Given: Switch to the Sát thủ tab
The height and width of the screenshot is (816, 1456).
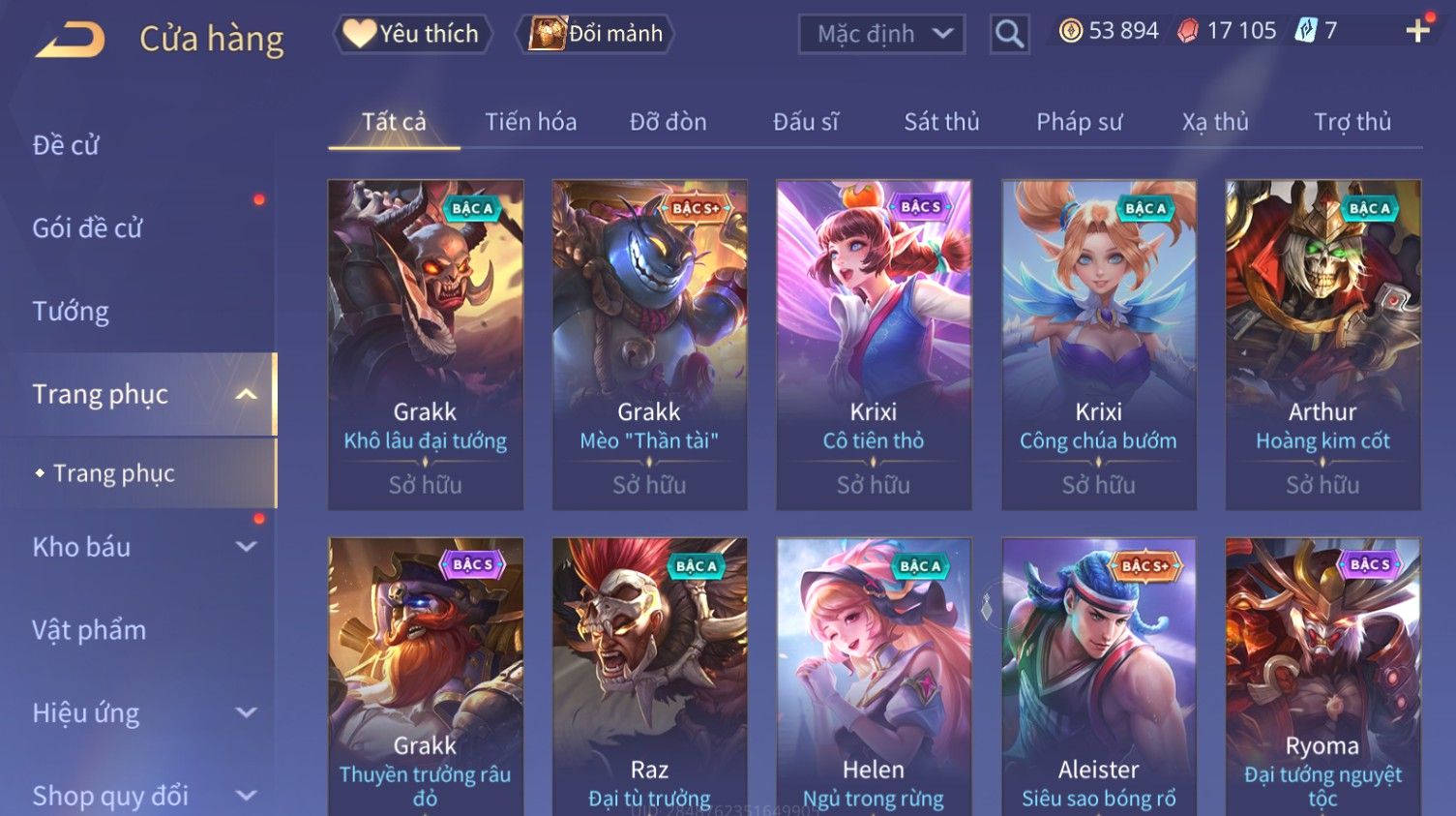Looking at the screenshot, I should point(941,122).
